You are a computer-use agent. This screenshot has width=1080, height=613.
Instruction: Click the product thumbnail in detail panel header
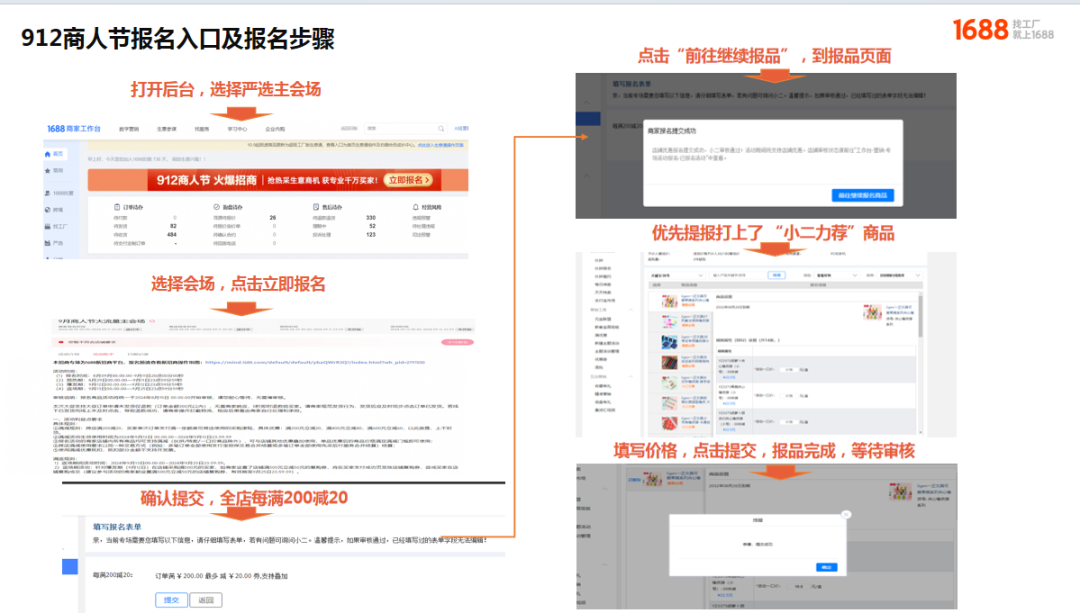pos(872,312)
